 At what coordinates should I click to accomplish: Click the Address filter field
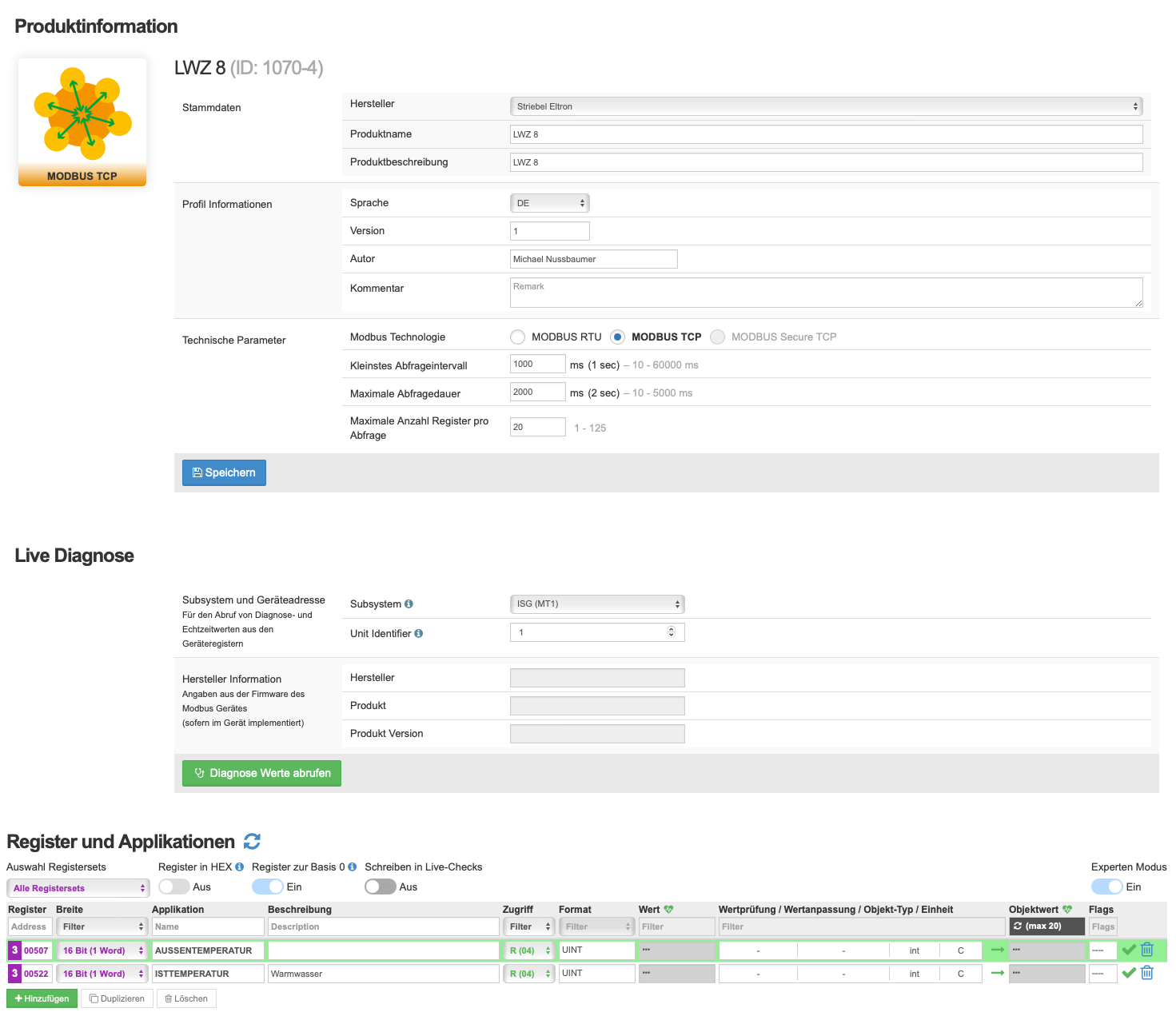point(30,926)
